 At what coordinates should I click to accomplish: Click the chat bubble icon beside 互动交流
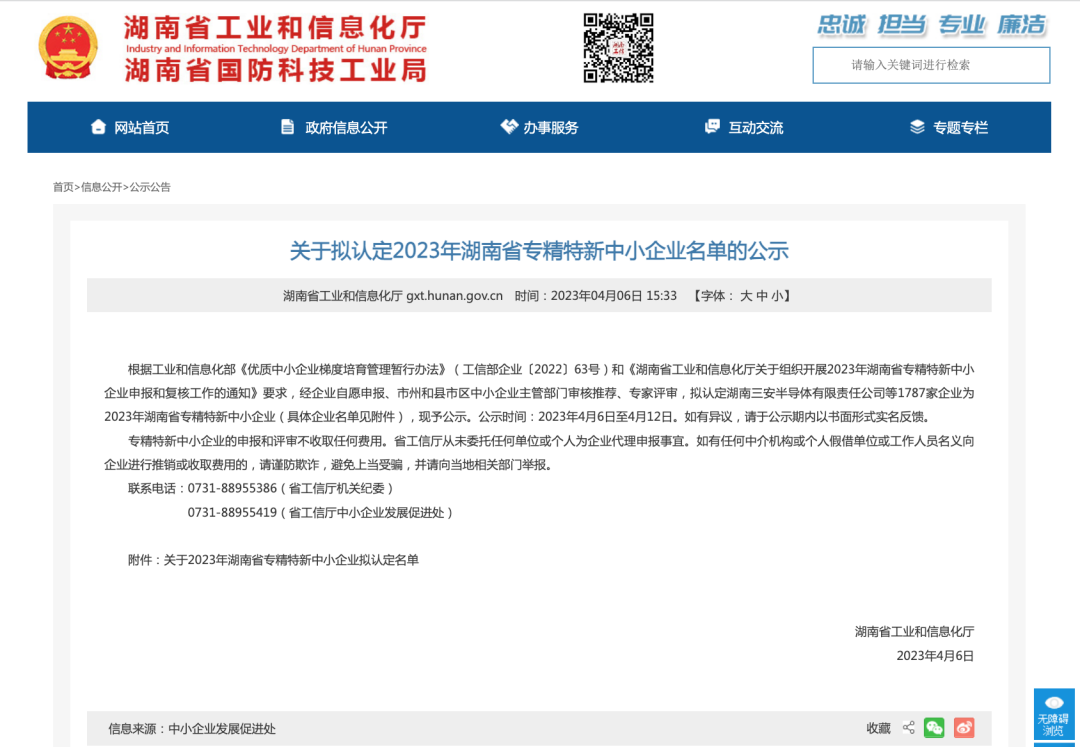(x=712, y=127)
